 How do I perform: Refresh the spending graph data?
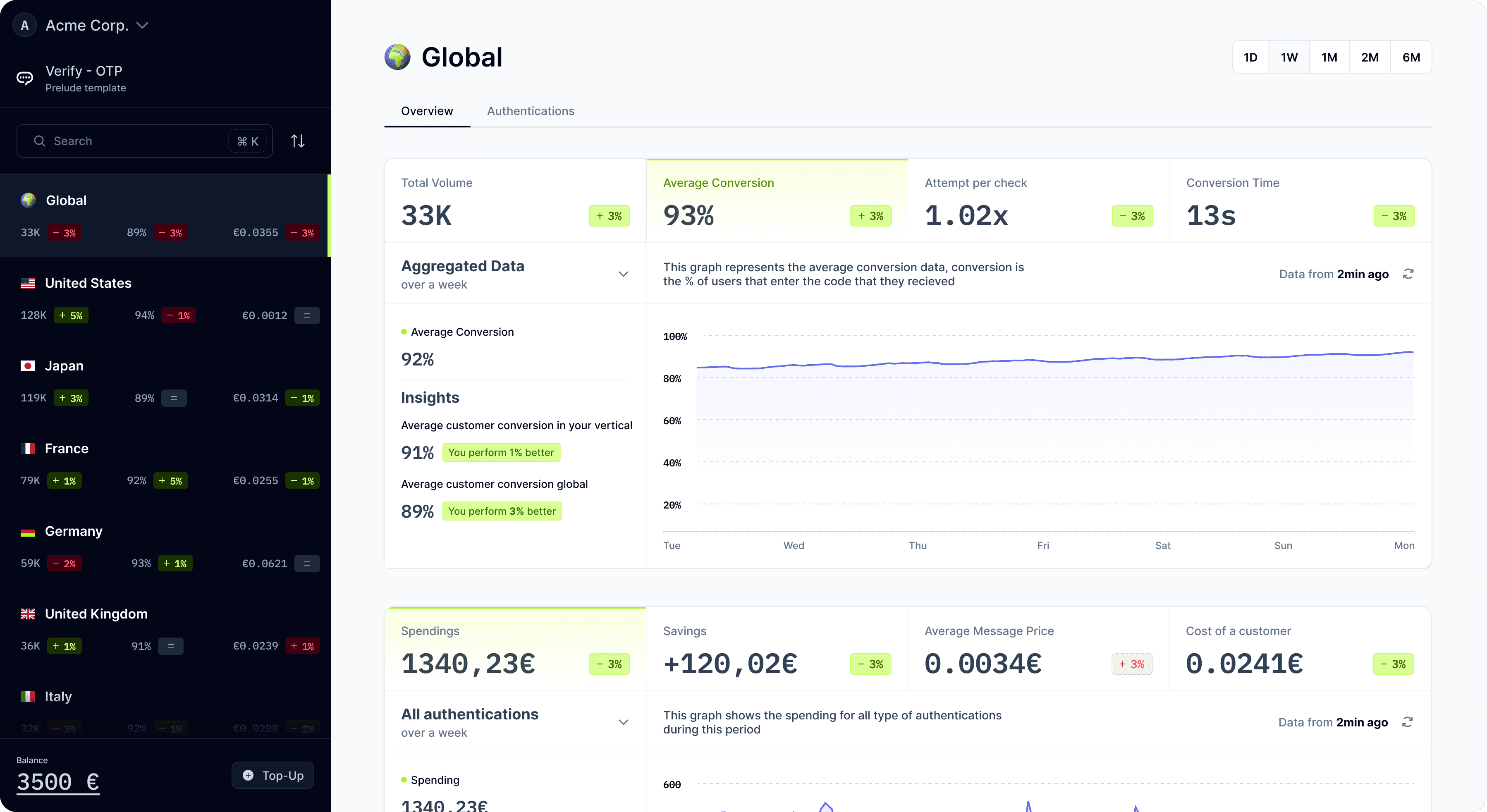(x=1408, y=722)
